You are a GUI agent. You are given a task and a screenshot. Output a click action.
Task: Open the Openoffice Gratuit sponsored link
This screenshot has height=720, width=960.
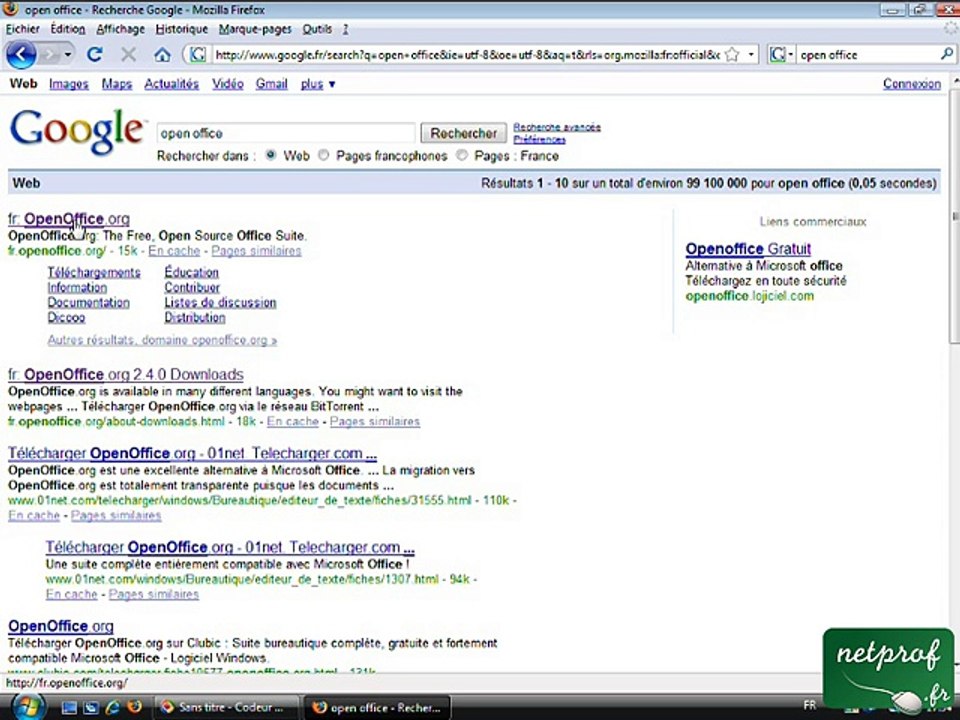(748, 249)
